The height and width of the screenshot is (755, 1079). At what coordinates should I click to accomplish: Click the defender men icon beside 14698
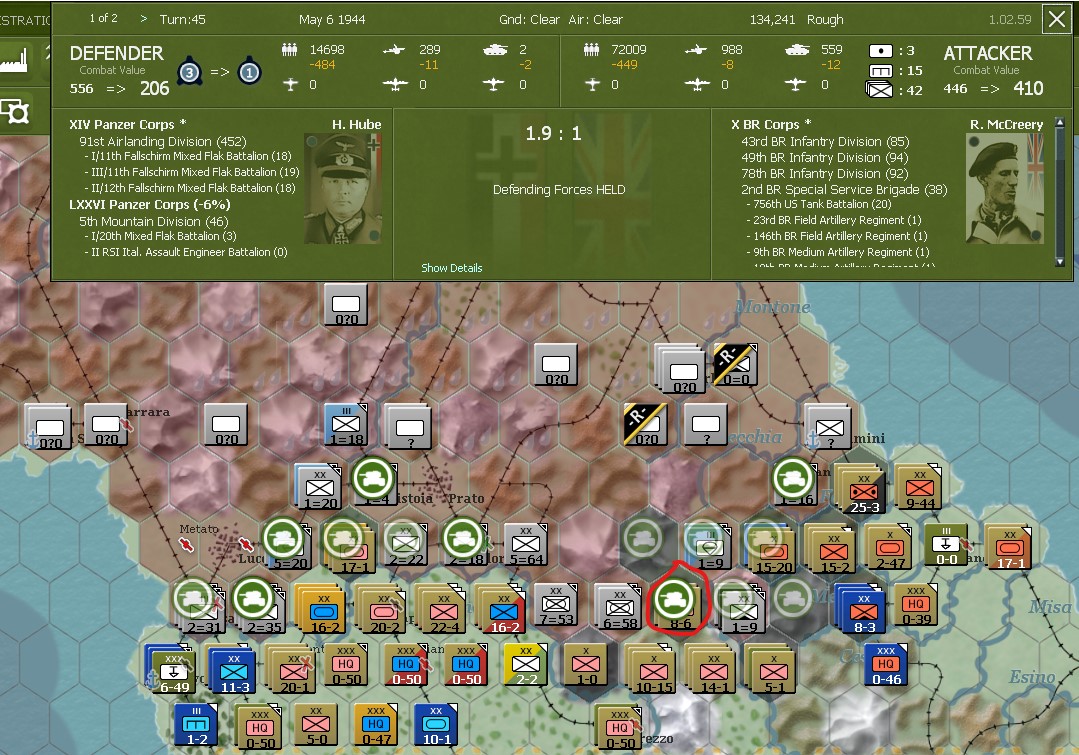pyautogui.click(x=290, y=50)
